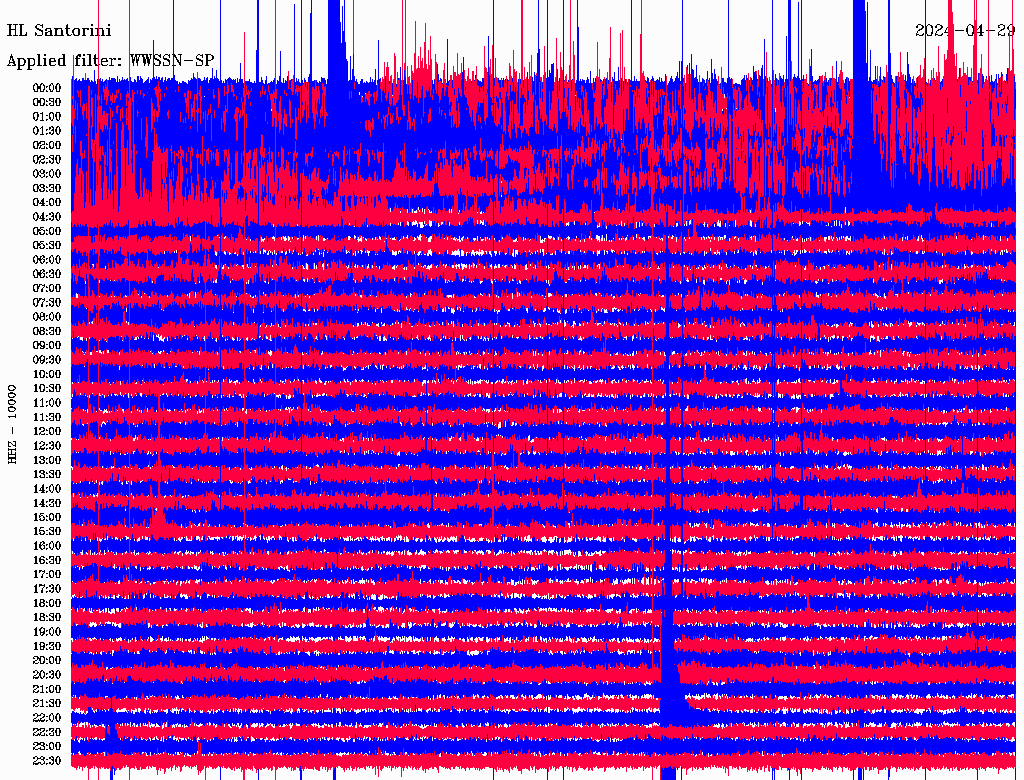Select the 02:00 time row label
Viewport: 1024px width, 780px height.
point(47,145)
